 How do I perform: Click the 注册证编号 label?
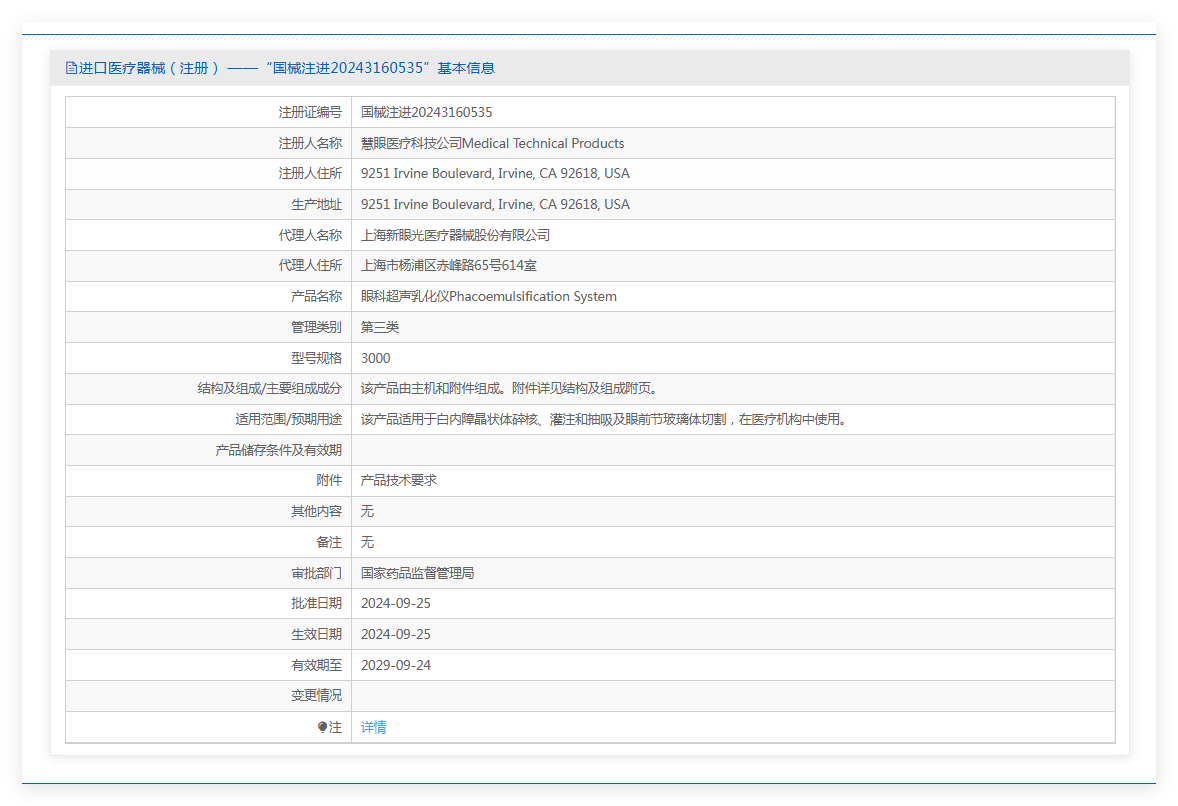tap(310, 113)
